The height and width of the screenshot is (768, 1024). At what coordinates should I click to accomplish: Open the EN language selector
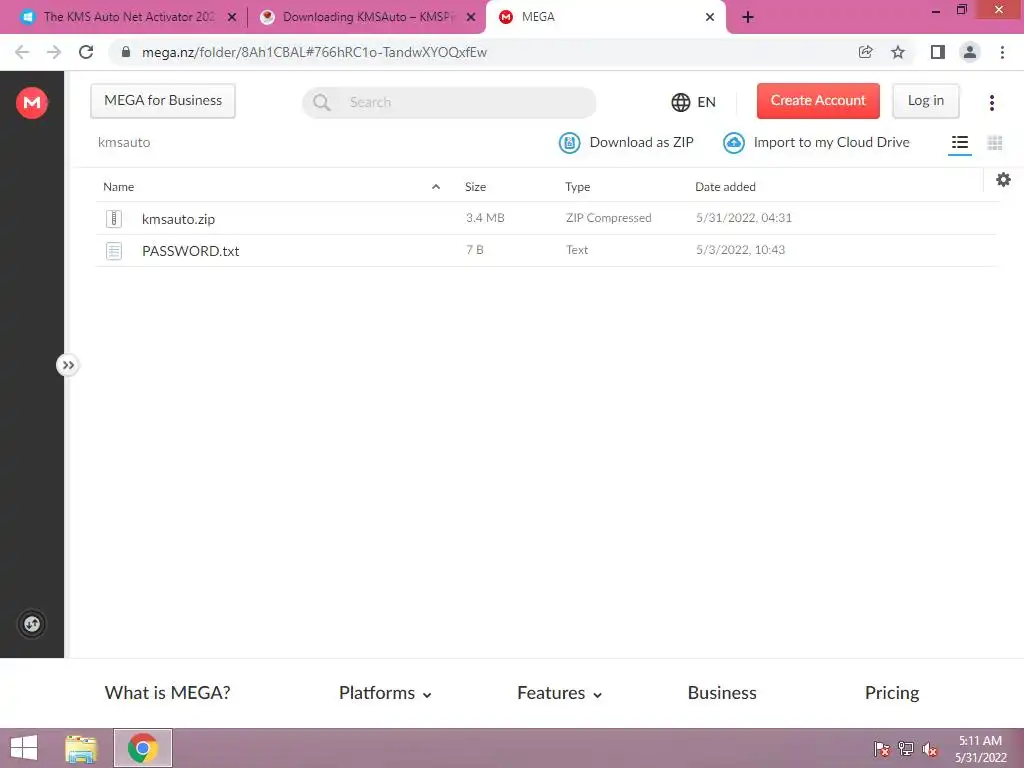694,103
